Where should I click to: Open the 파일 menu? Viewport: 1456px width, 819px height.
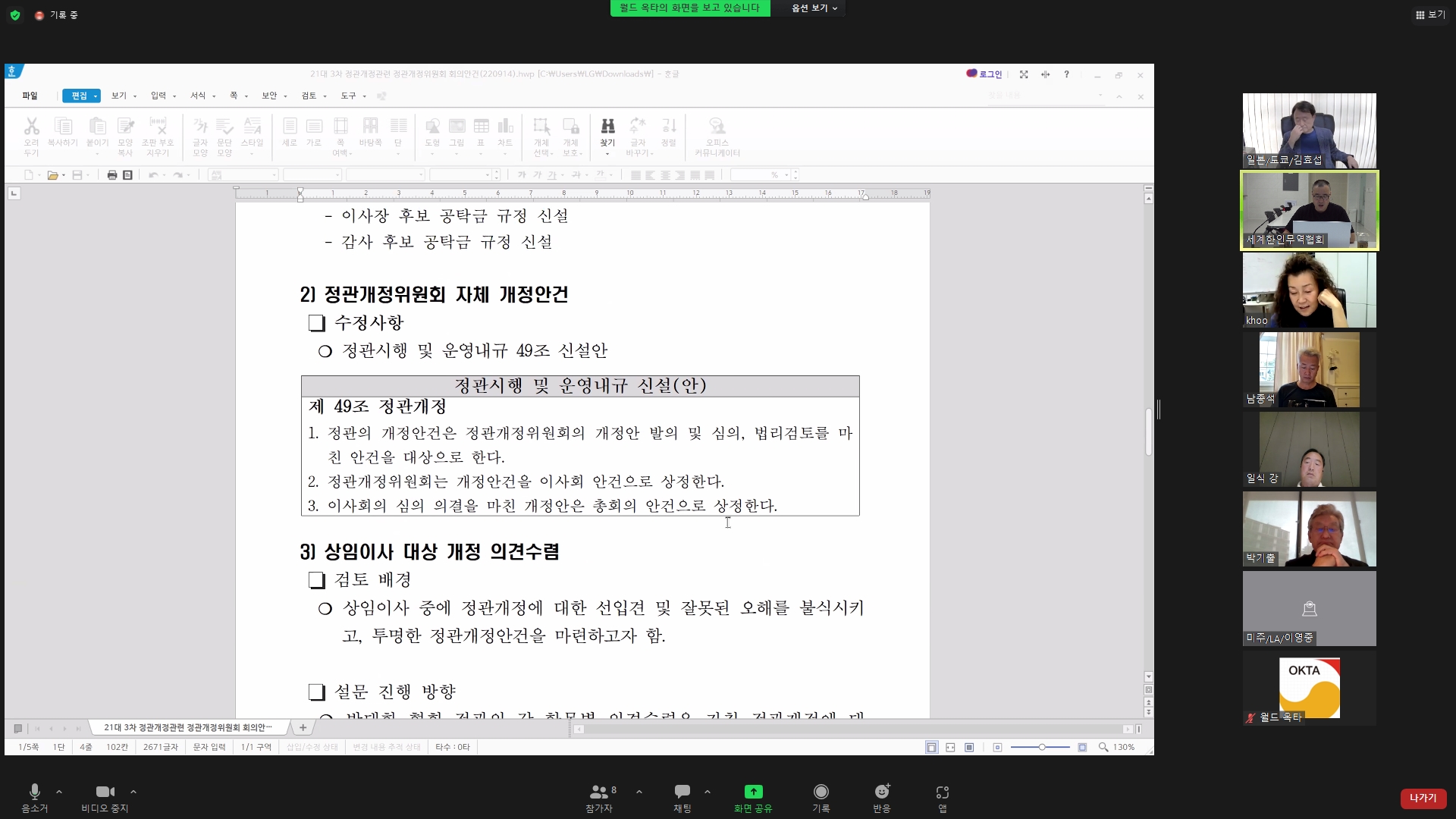(x=29, y=96)
